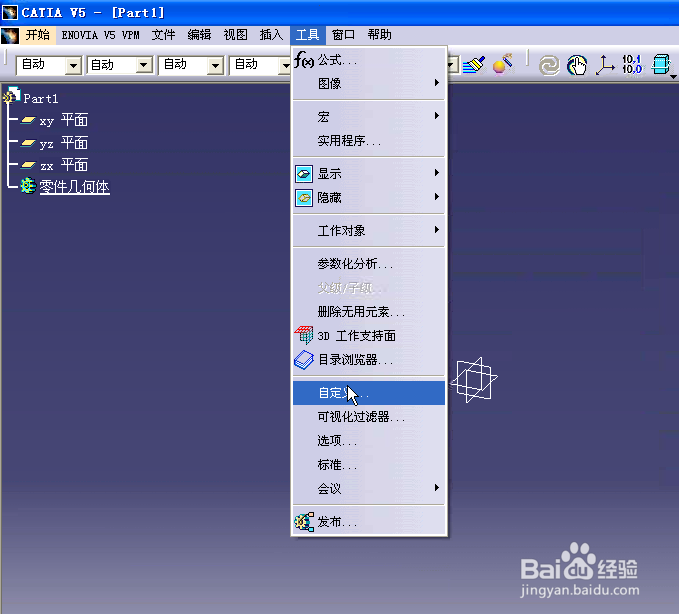Select the yz 平面 tree node

[x=64, y=143]
